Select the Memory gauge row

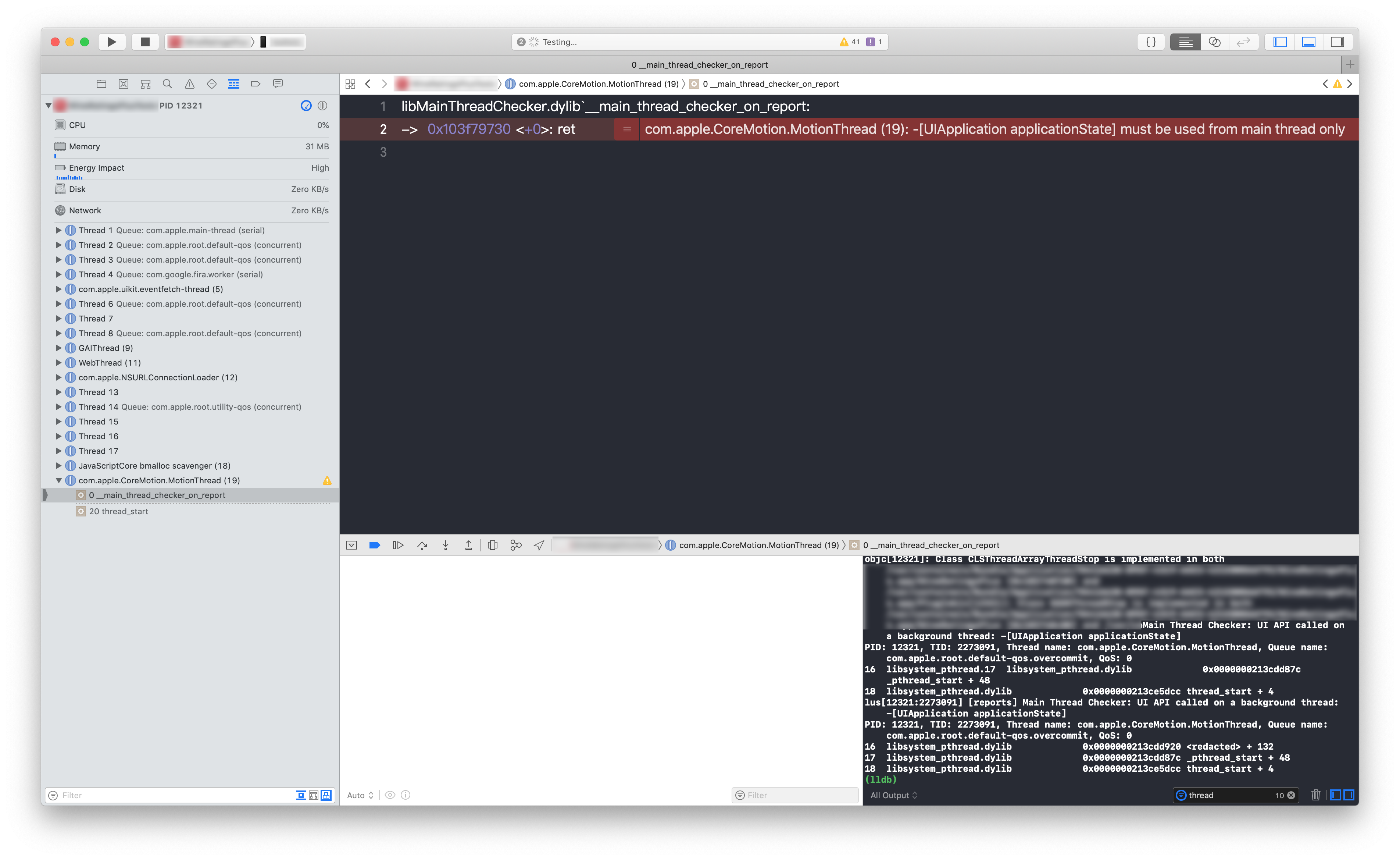tap(192, 147)
